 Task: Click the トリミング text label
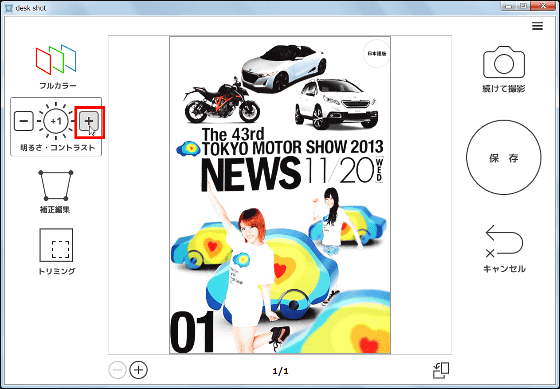[56, 271]
